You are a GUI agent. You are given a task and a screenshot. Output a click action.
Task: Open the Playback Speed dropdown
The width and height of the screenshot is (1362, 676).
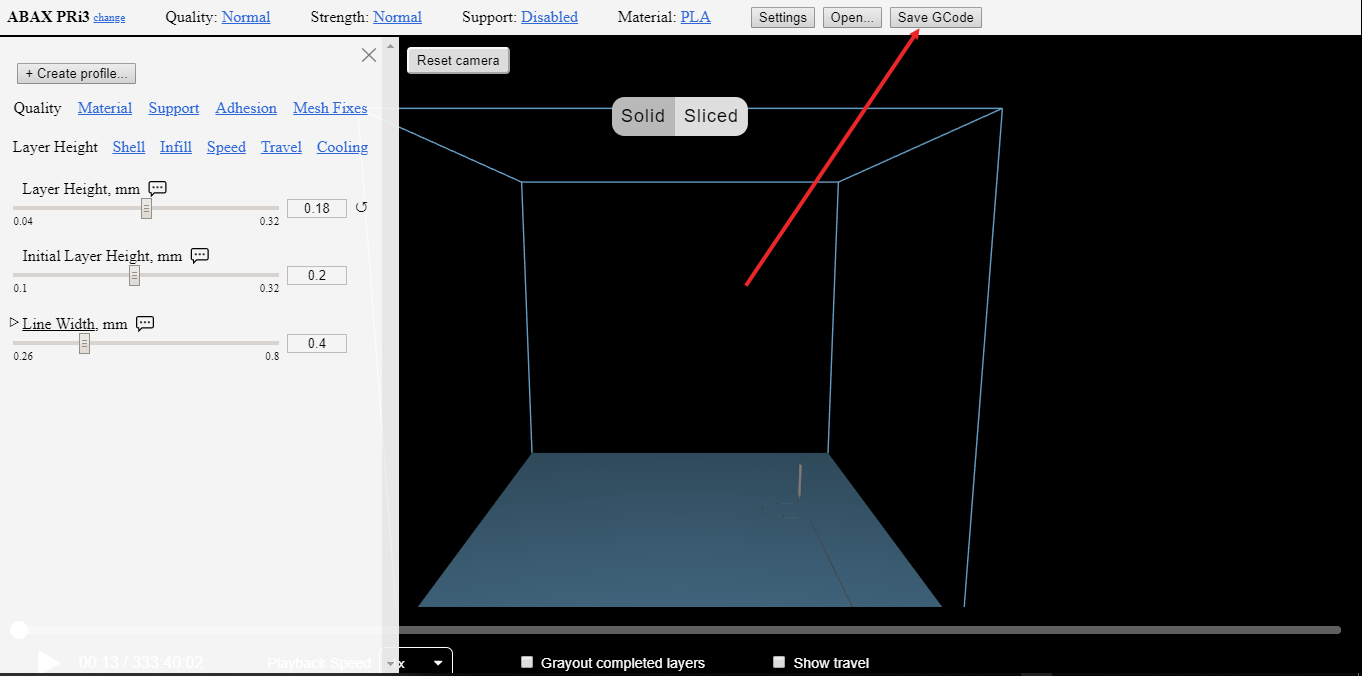click(x=418, y=662)
